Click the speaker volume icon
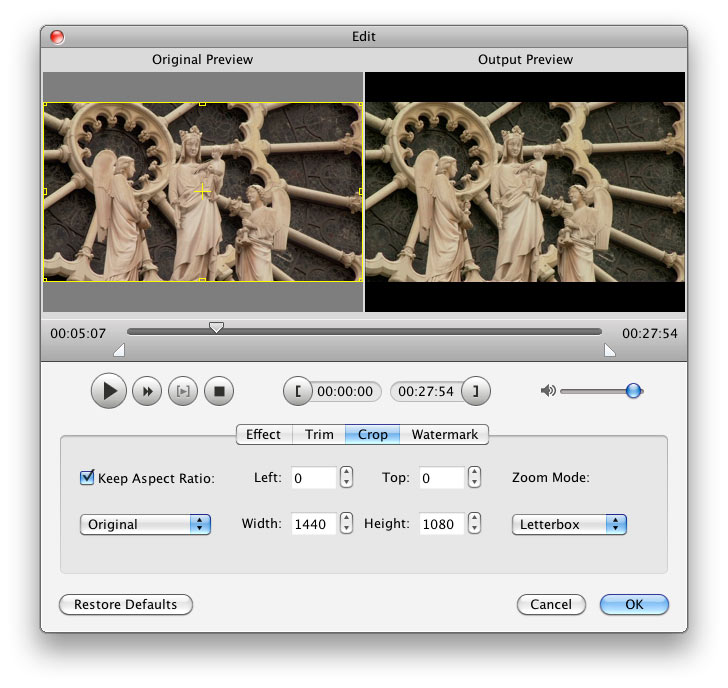728x688 pixels. [548, 391]
